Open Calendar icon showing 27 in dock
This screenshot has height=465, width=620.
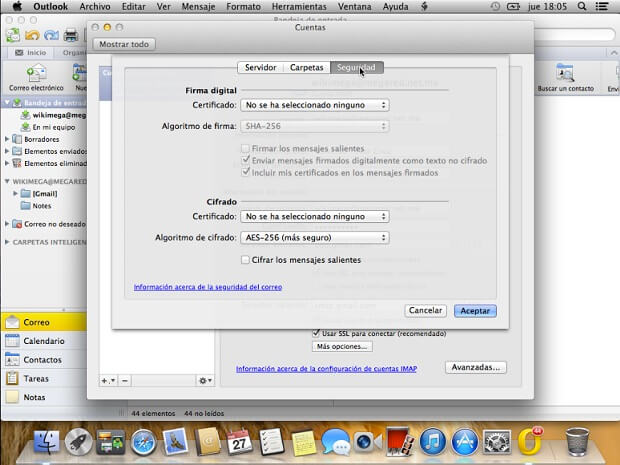click(x=239, y=442)
